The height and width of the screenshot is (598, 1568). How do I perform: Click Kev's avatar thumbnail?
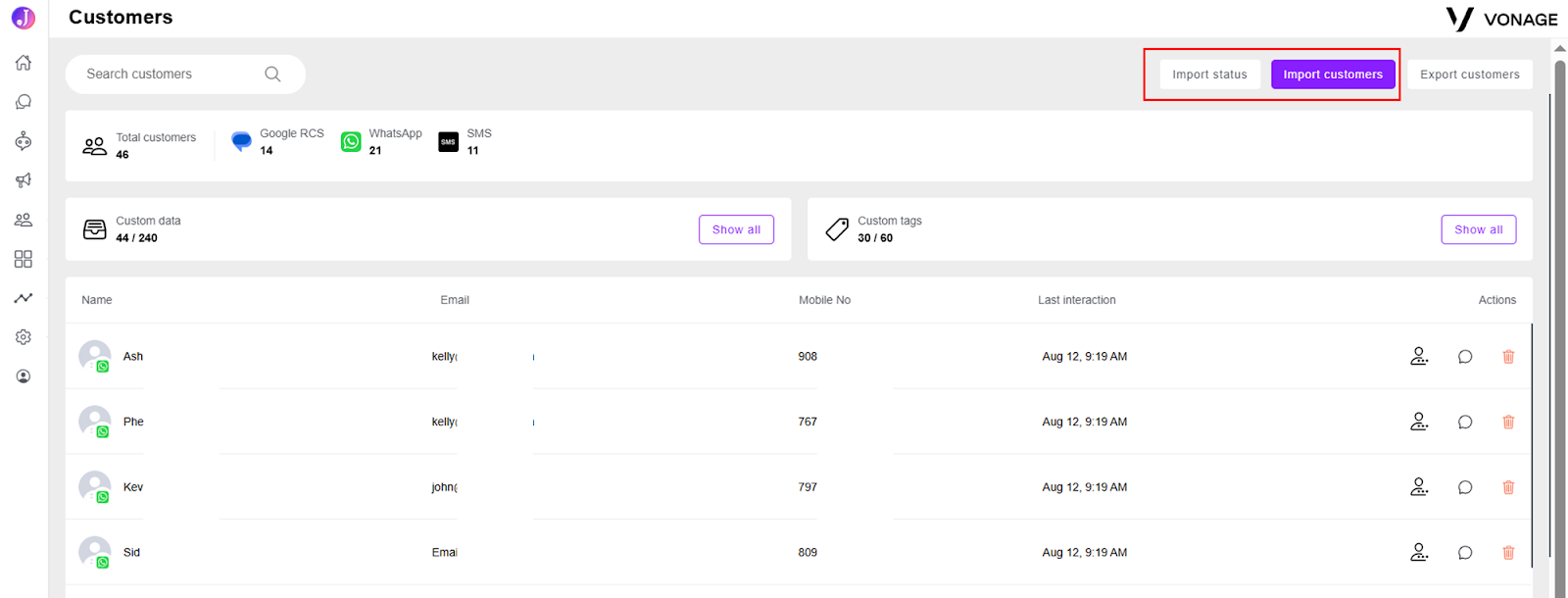(x=95, y=487)
